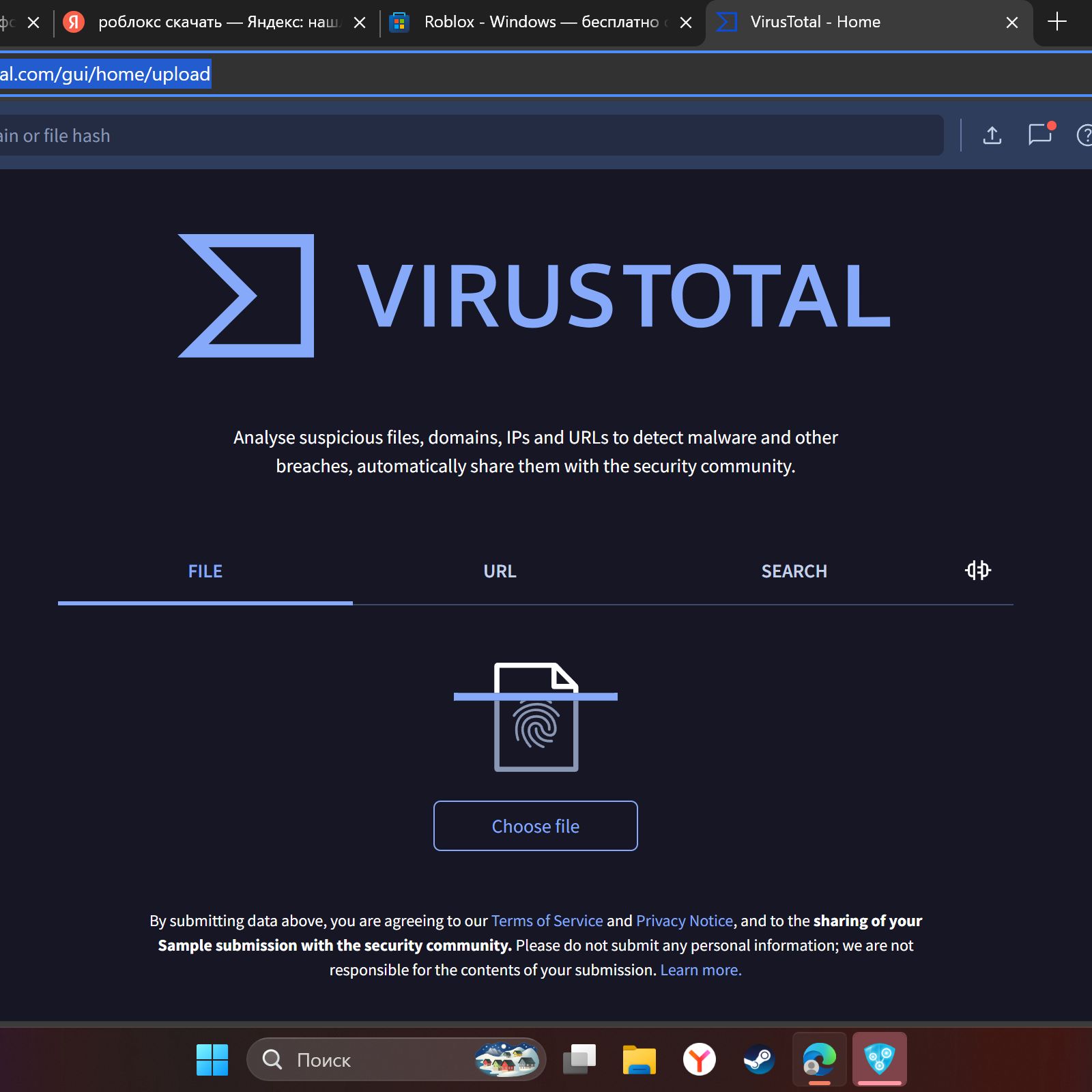
Task: Click the VirusTotal tab favicon
Action: click(727, 22)
